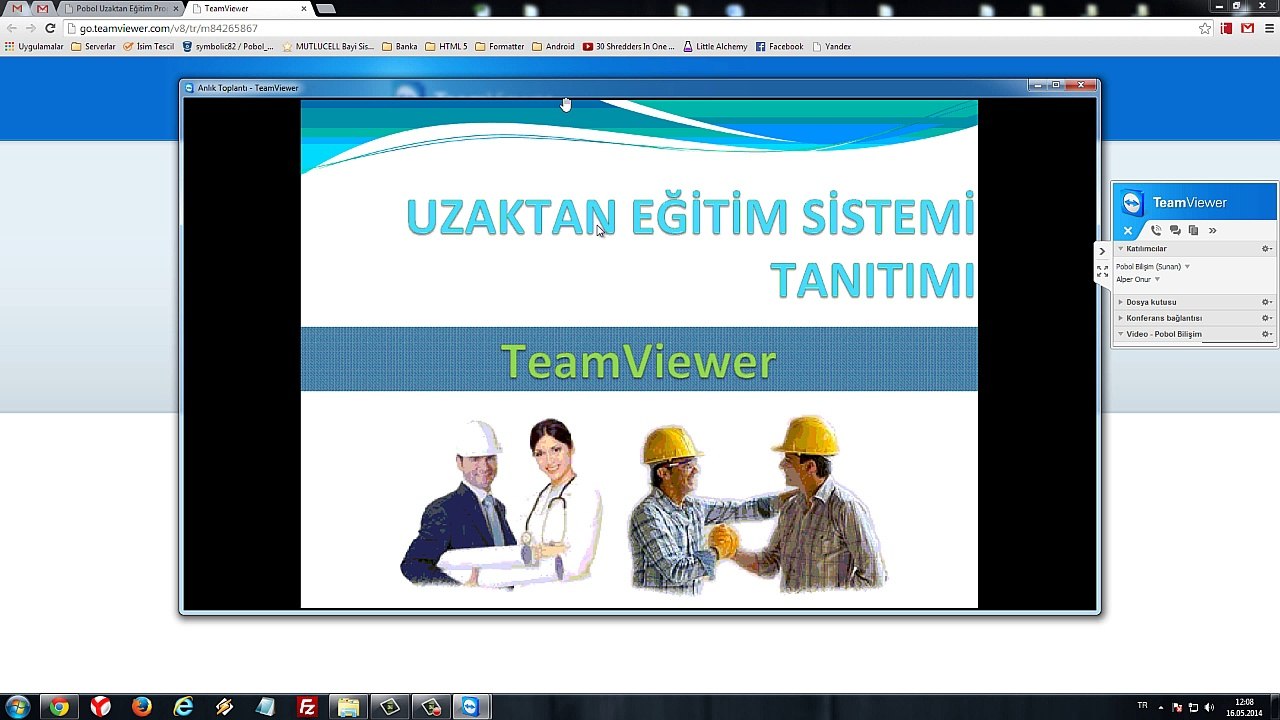Expand the Dosya kutusu section
Viewport: 1280px width, 720px height.
pos(1121,302)
